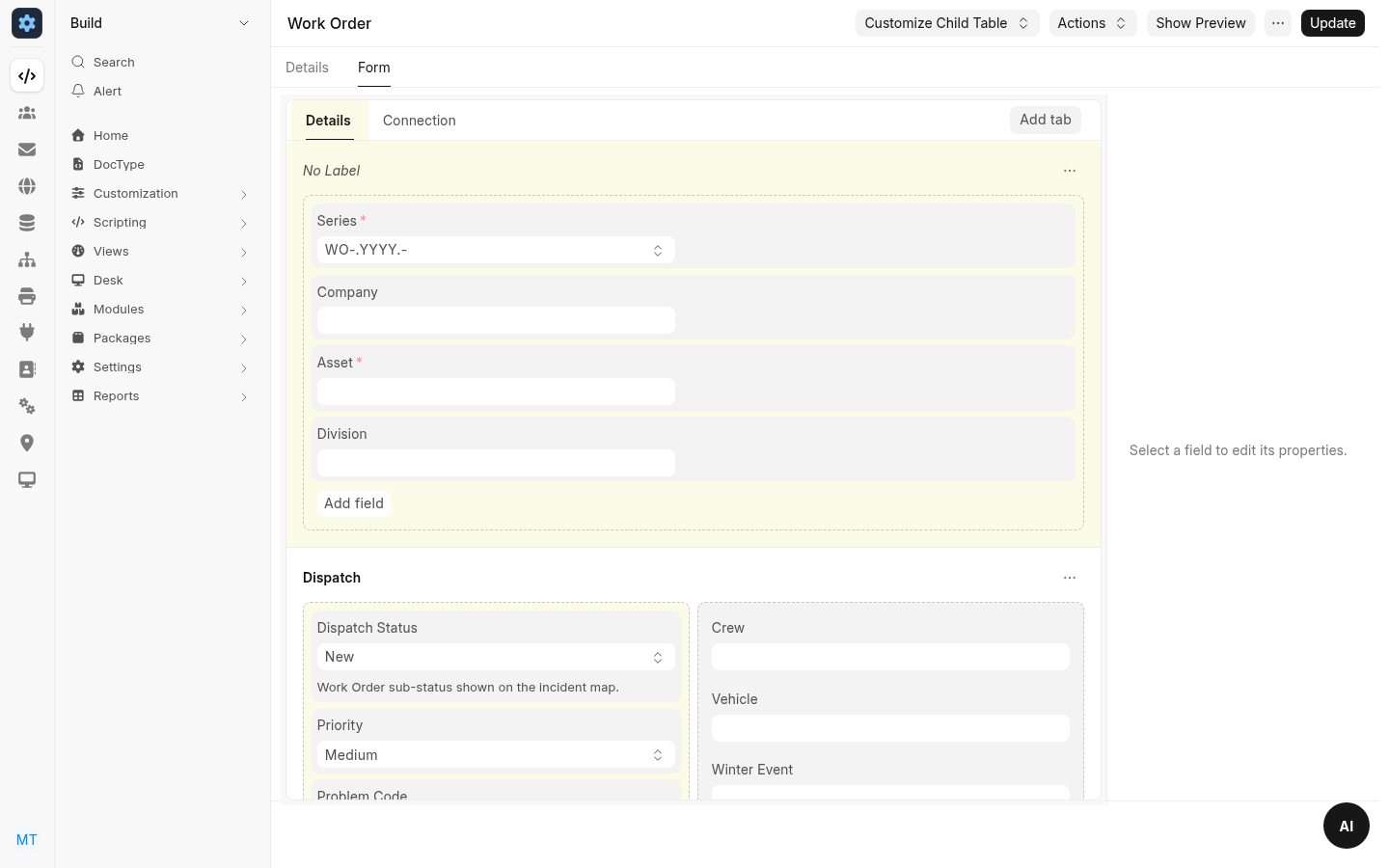
Task: Open the double-gears icon in left rail
Action: click(27, 406)
